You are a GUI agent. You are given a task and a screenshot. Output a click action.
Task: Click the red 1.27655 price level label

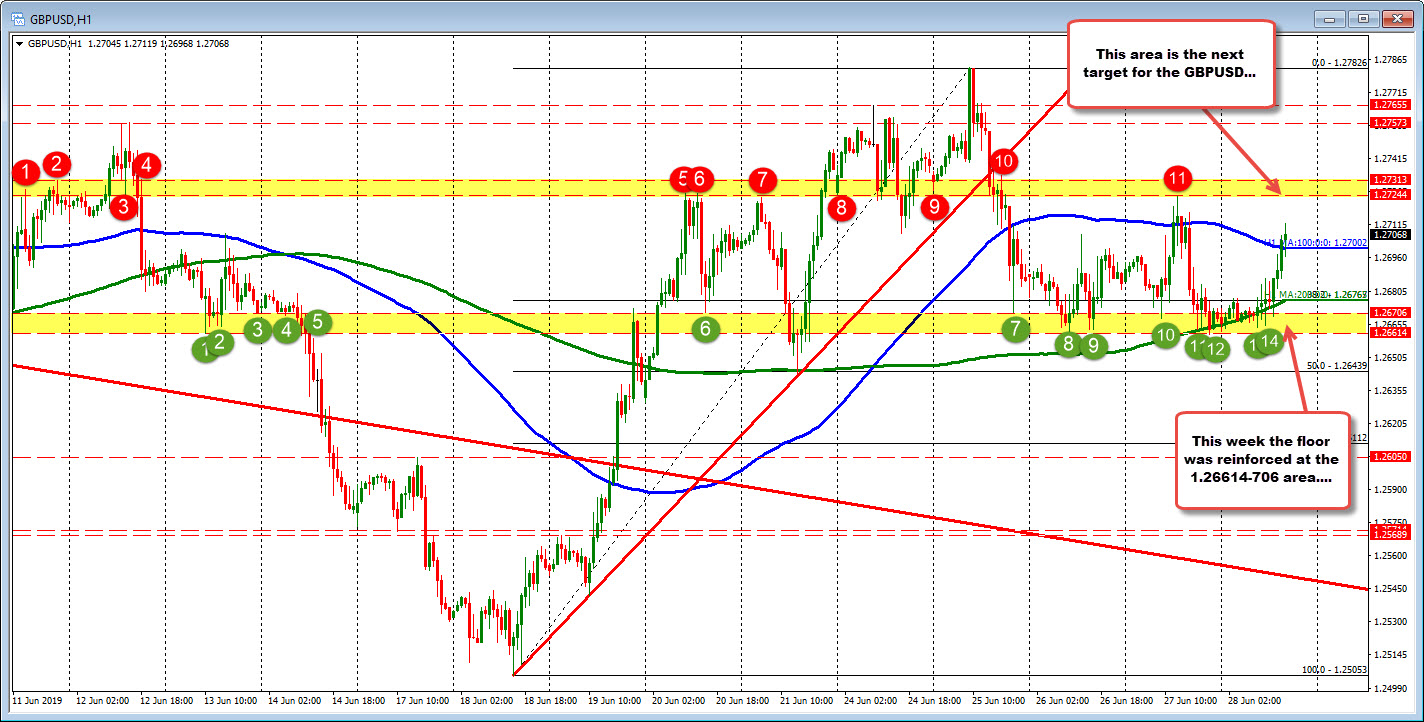pyautogui.click(x=1389, y=105)
